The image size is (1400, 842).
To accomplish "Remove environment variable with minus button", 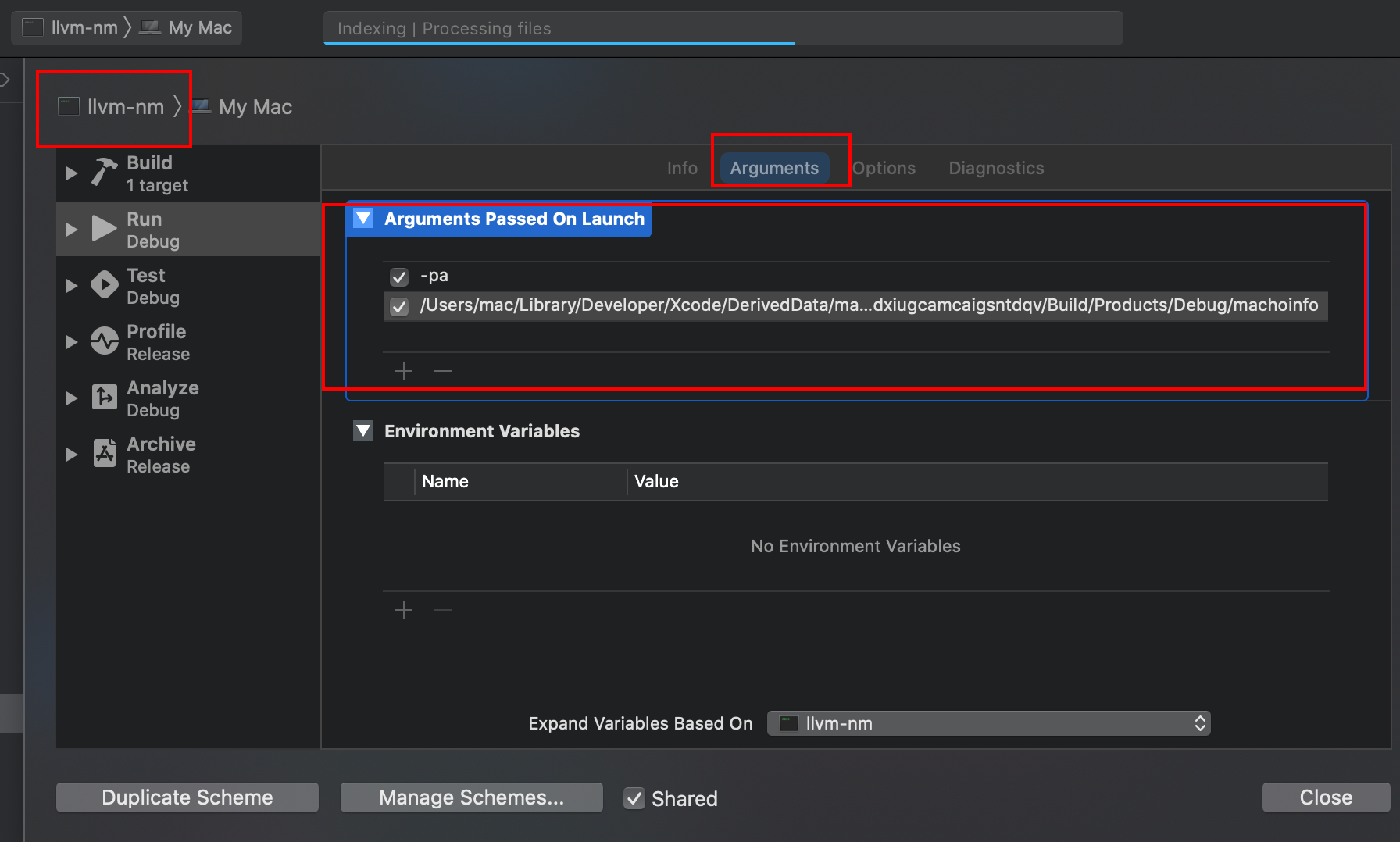I will tap(443, 610).
